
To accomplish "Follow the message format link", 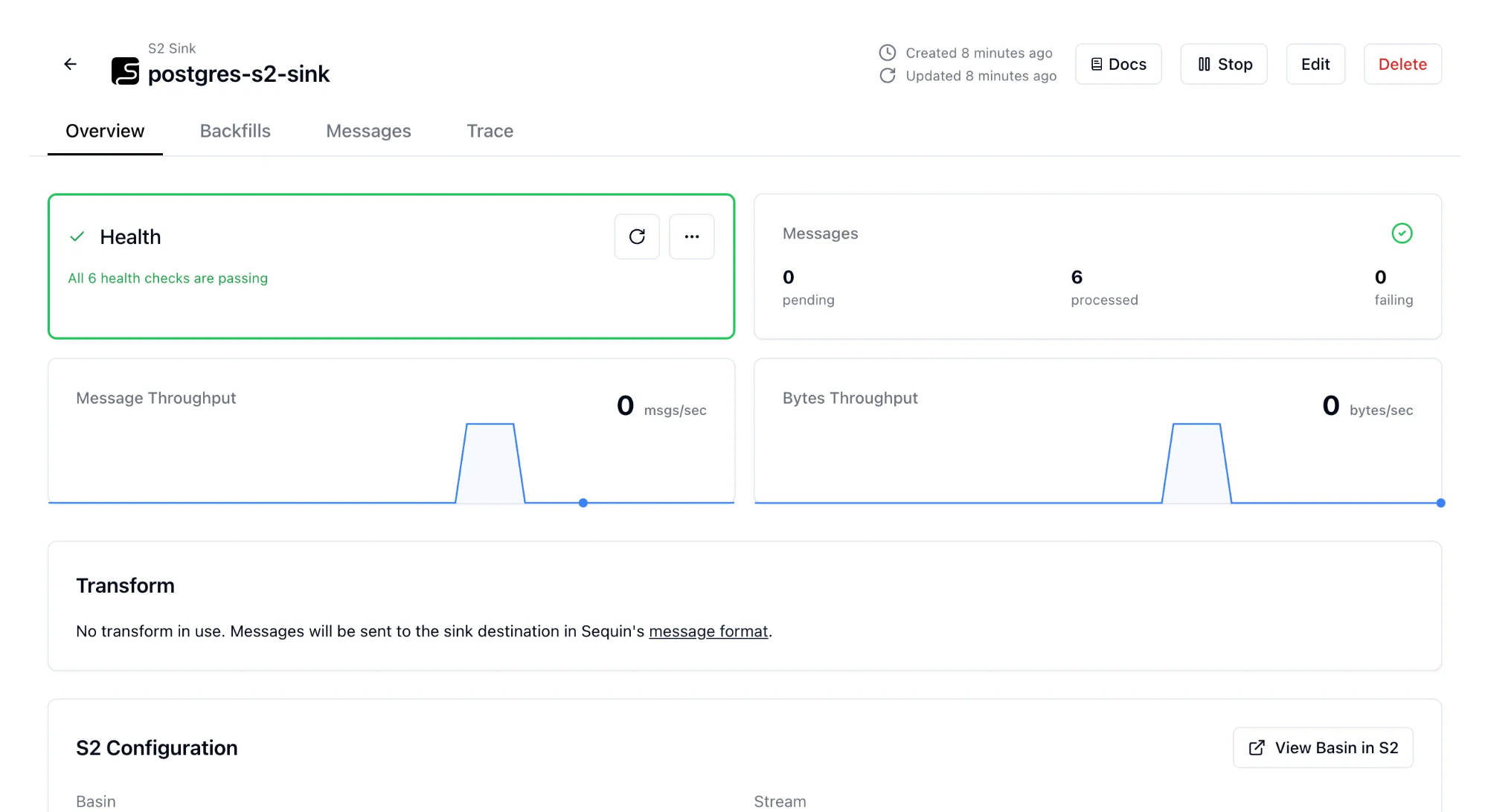I will [x=708, y=631].
